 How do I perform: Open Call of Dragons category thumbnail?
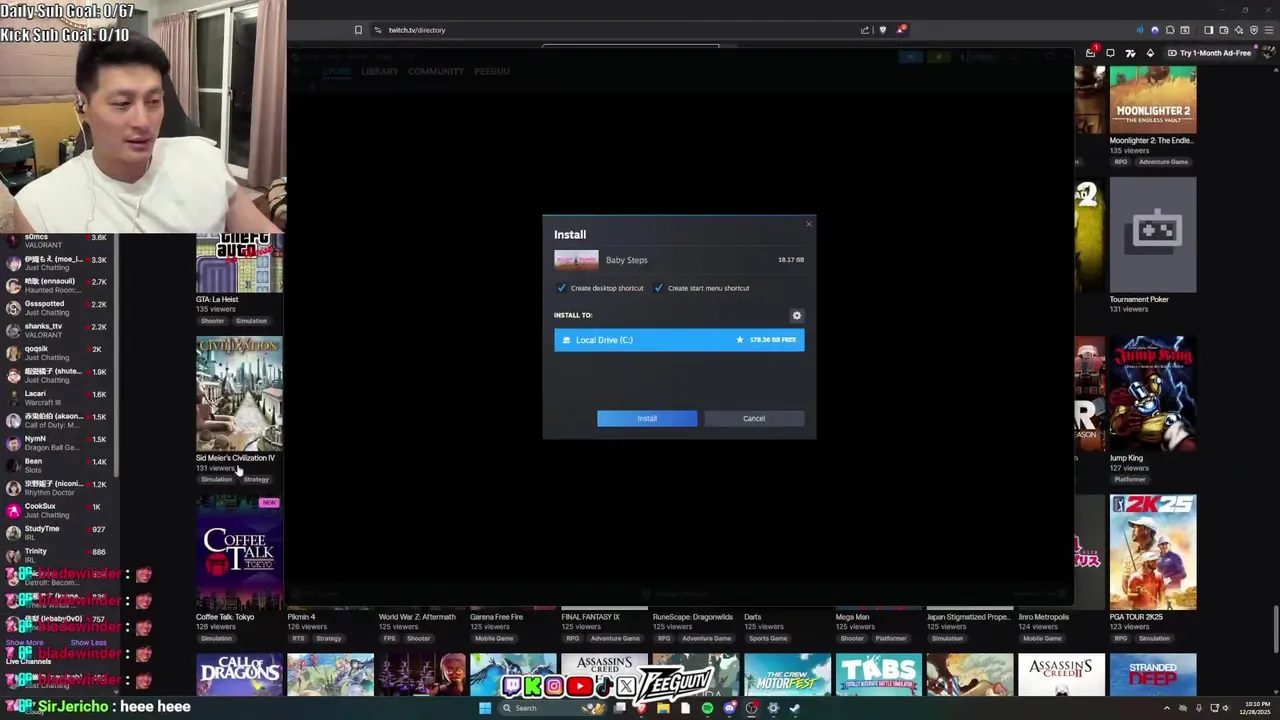[x=239, y=674]
